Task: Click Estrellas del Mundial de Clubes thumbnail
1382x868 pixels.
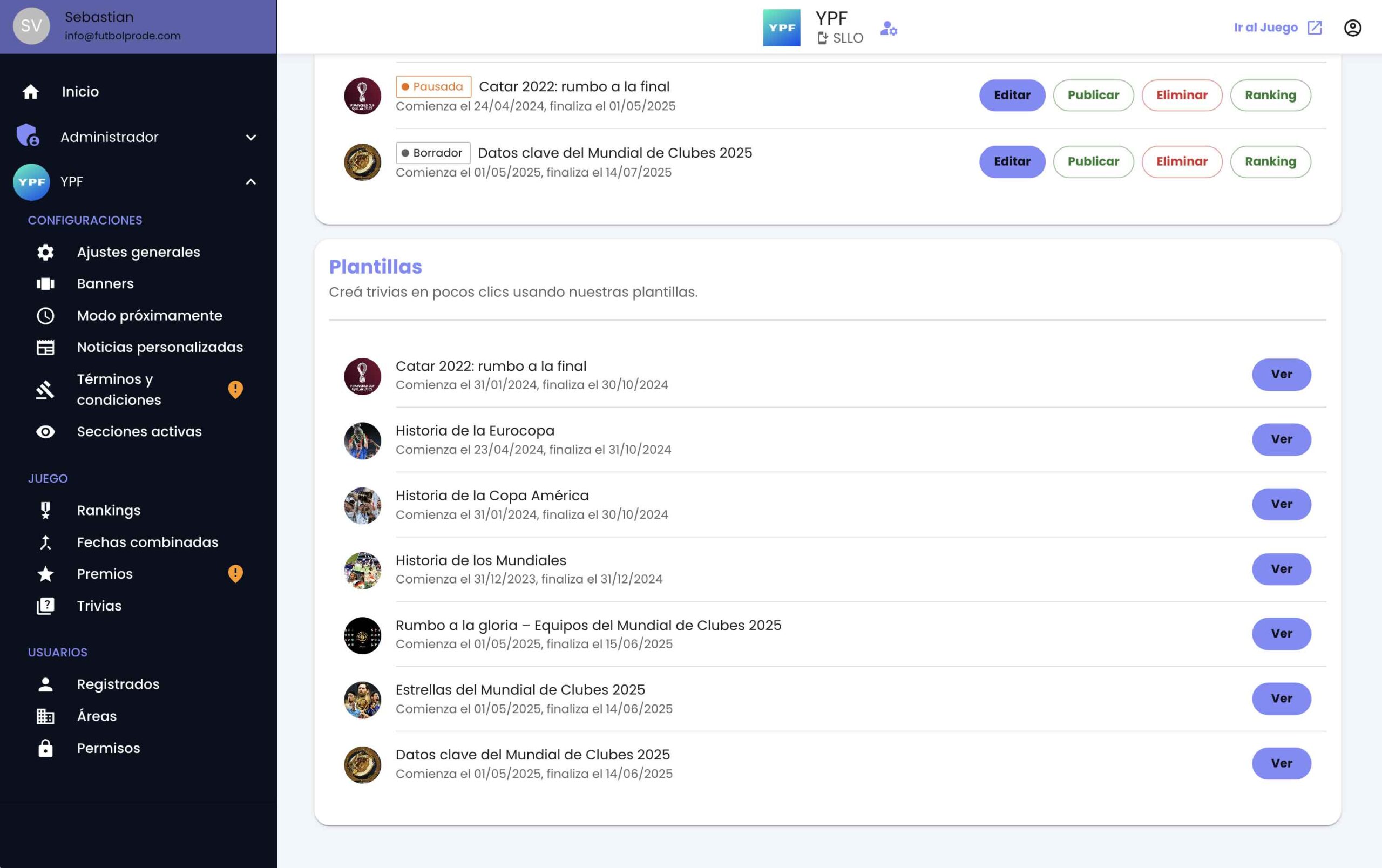Action: coord(362,700)
